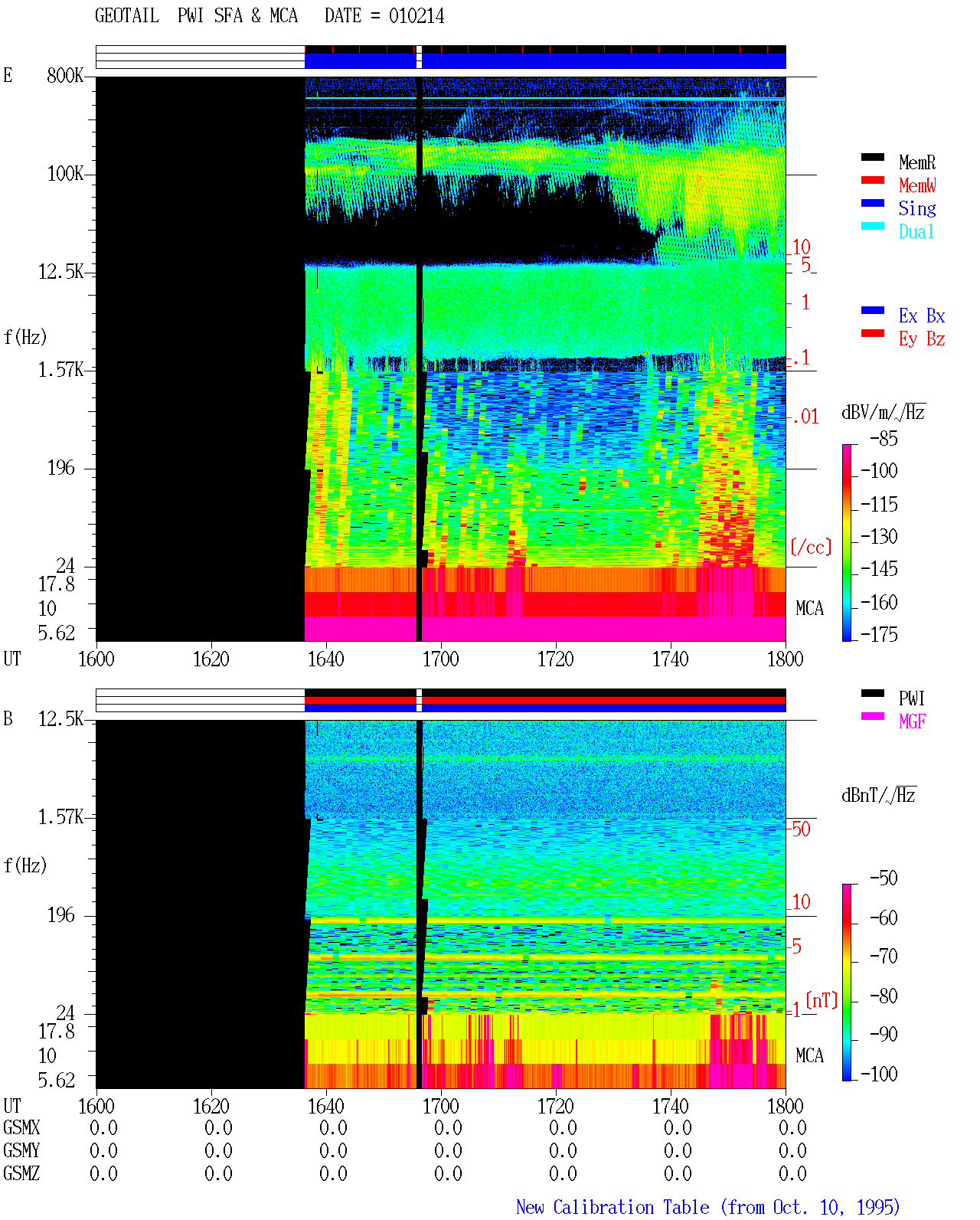This screenshot has height=1220, width=980.
Task: Click the '-70' color scale value
Action: tap(884, 957)
